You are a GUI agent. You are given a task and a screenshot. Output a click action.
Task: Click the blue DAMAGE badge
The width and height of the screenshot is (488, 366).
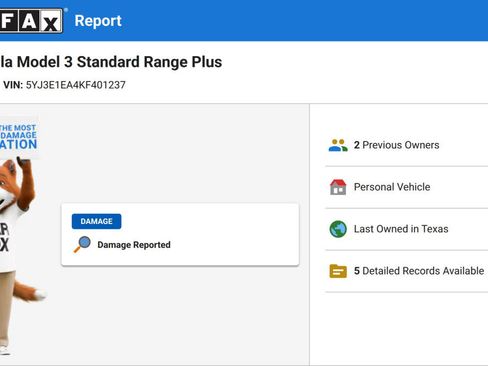96,221
